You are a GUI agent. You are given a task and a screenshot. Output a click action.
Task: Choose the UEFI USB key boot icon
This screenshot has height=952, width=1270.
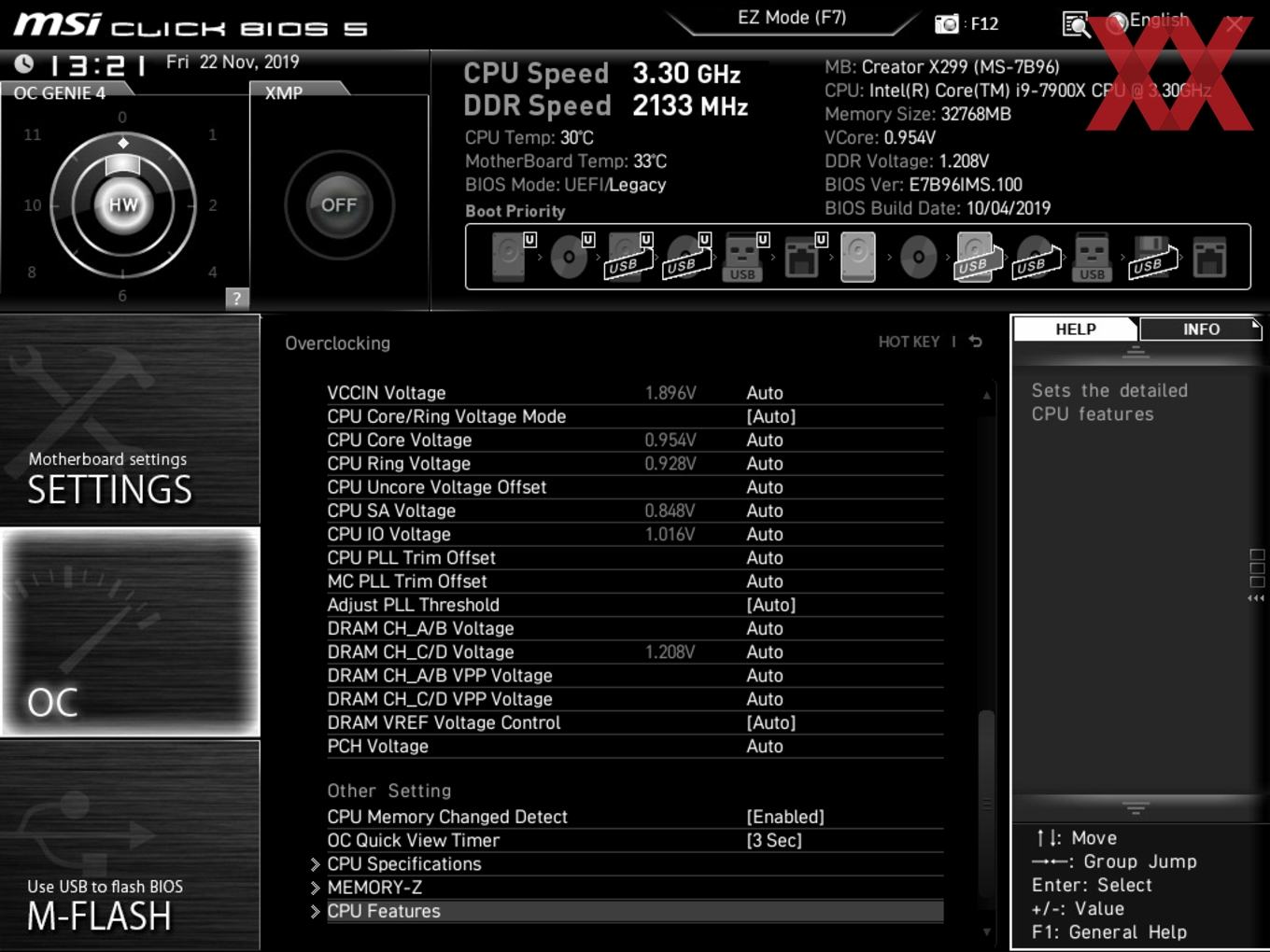(744, 257)
